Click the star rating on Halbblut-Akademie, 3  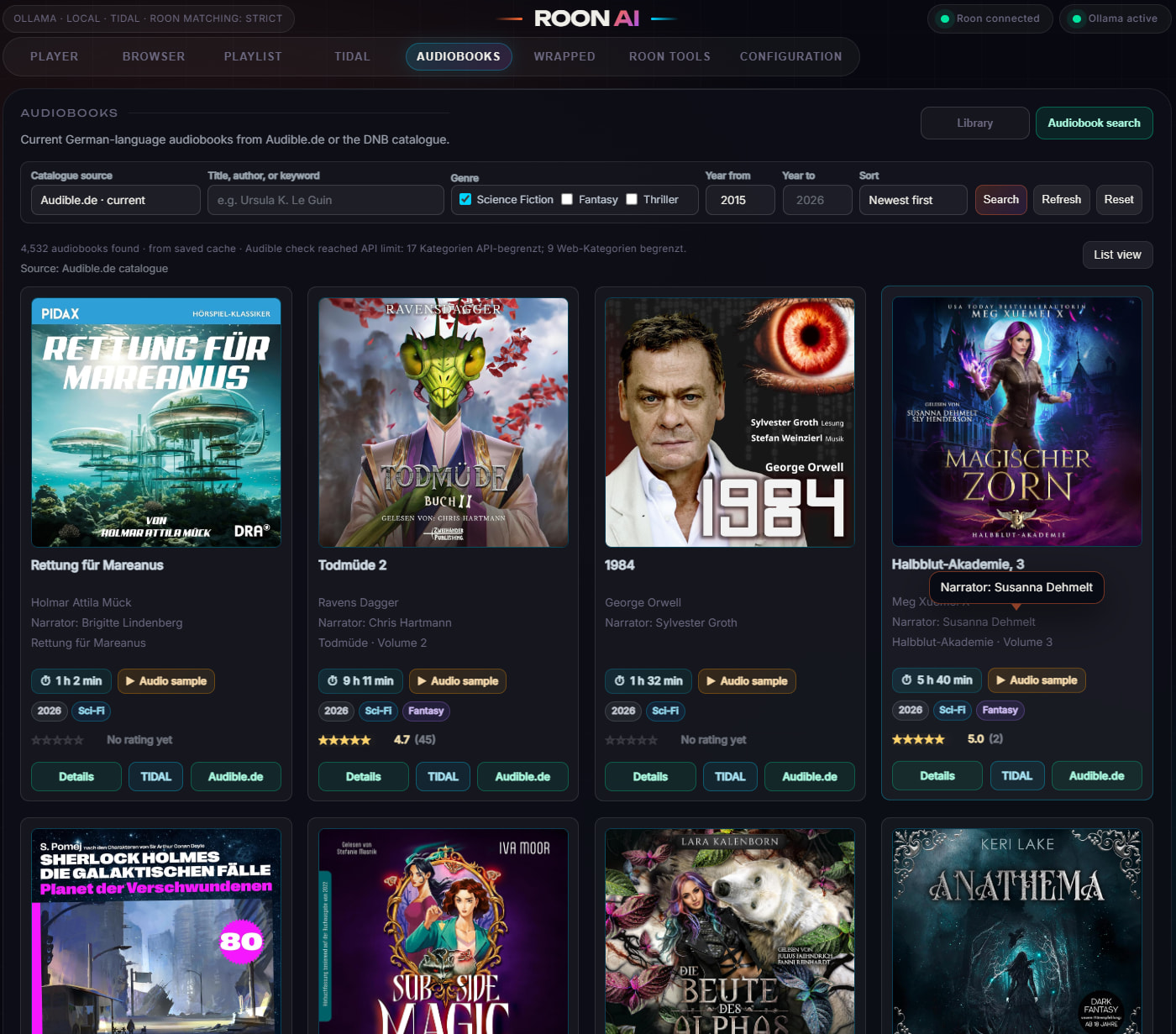918,739
